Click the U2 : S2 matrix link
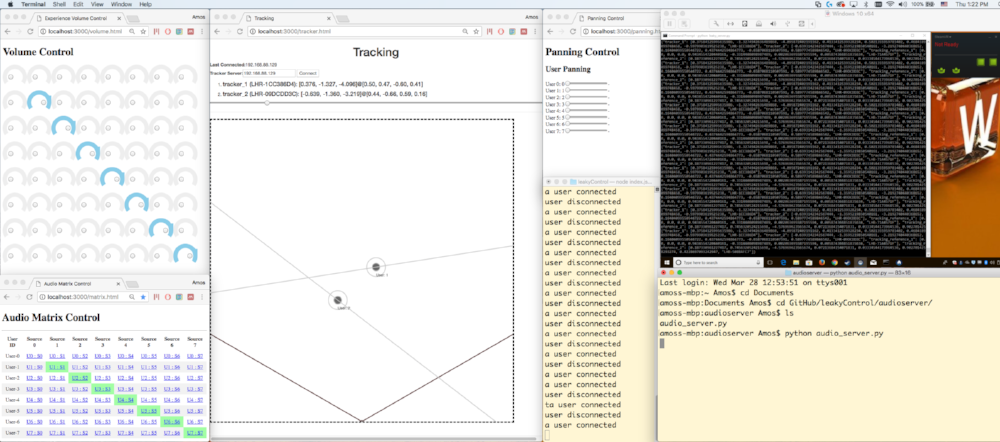 [80, 378]
